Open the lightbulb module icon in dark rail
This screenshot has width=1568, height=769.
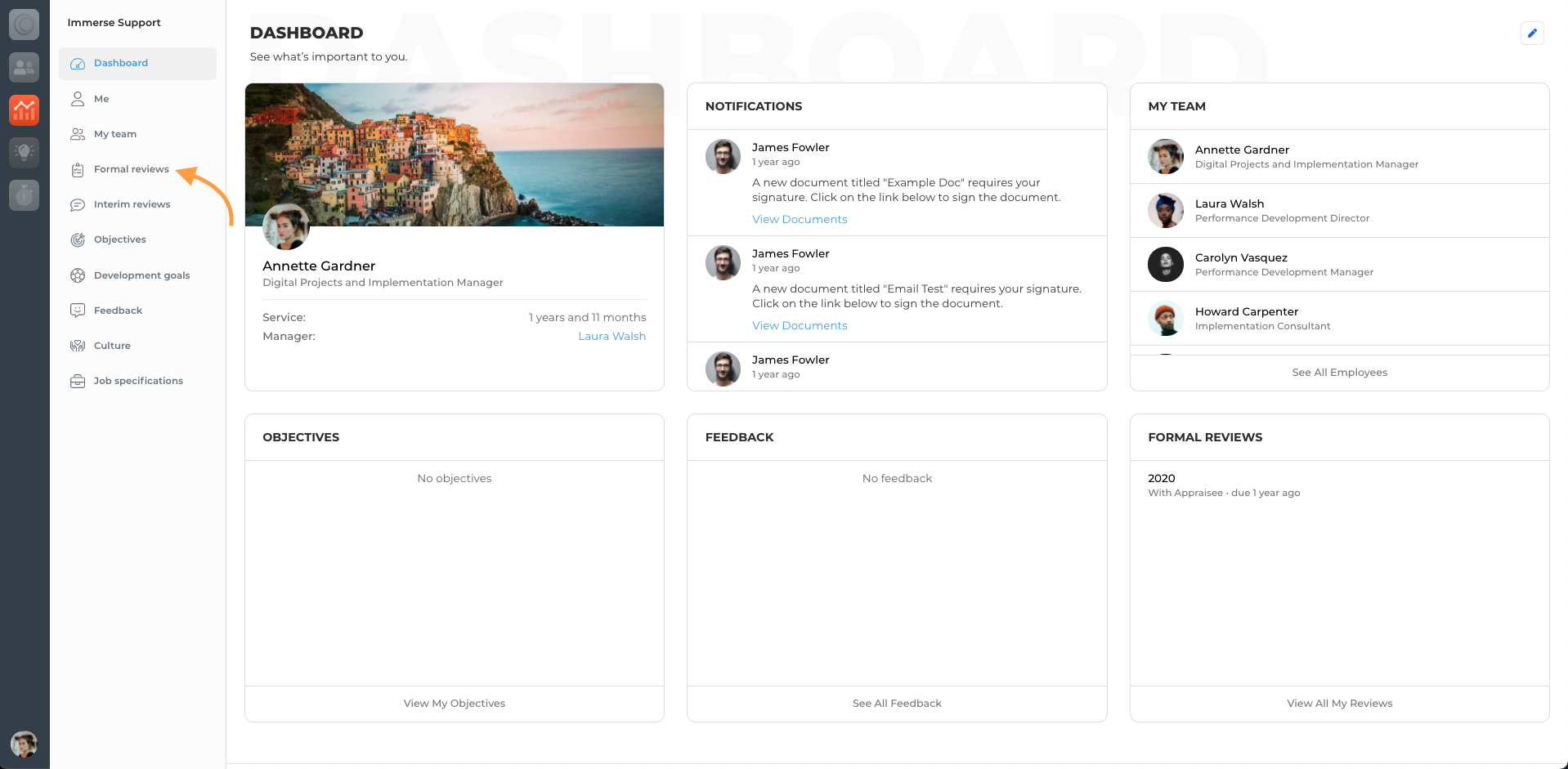tap(25, 152)
